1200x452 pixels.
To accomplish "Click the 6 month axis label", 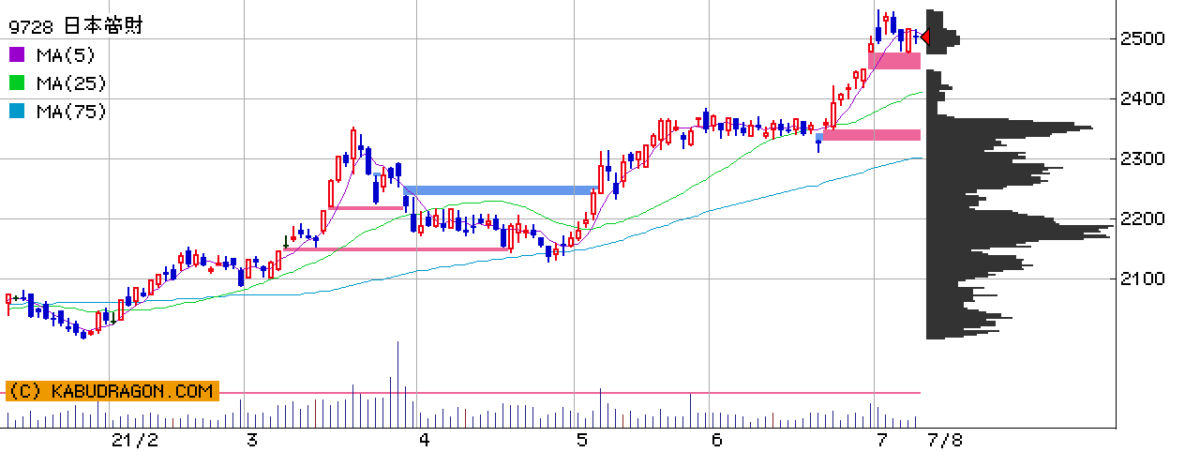I will point(717,440).
